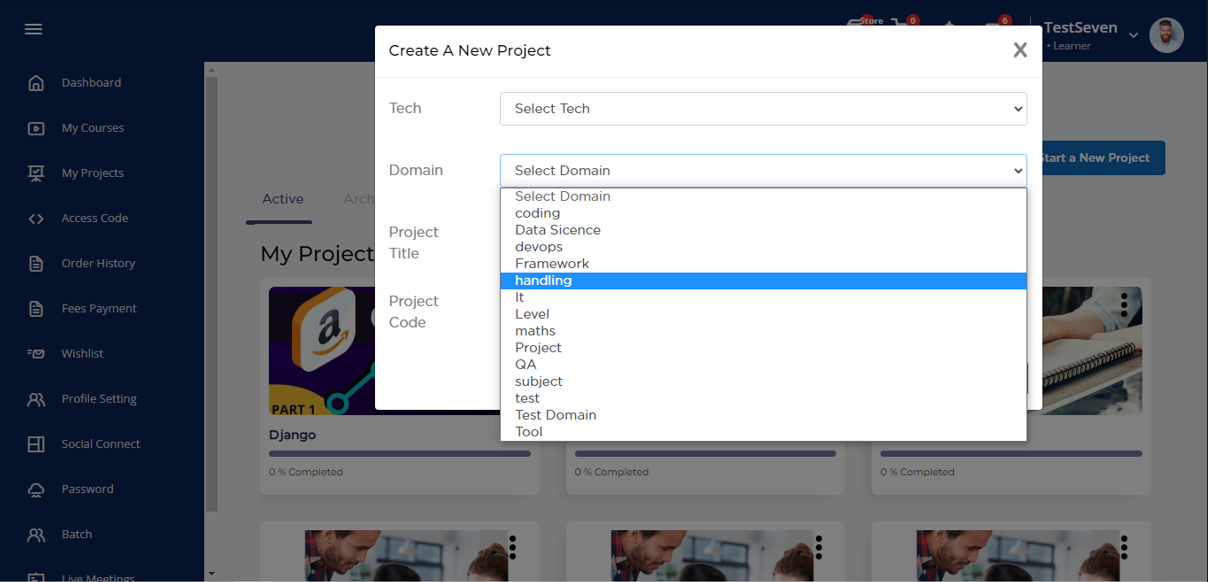Pick 'Test Domain' from the list
This screenshot has width=1208, height=582.
point(555,415)
